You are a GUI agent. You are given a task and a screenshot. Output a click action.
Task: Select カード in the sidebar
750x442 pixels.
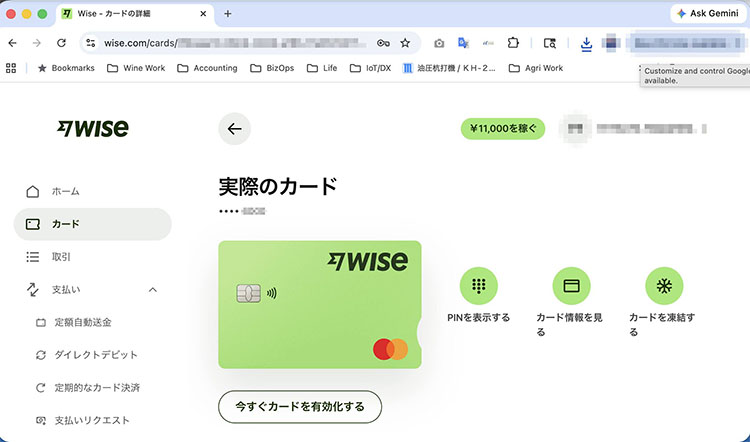pyautogui.click(x=93, y=224)
